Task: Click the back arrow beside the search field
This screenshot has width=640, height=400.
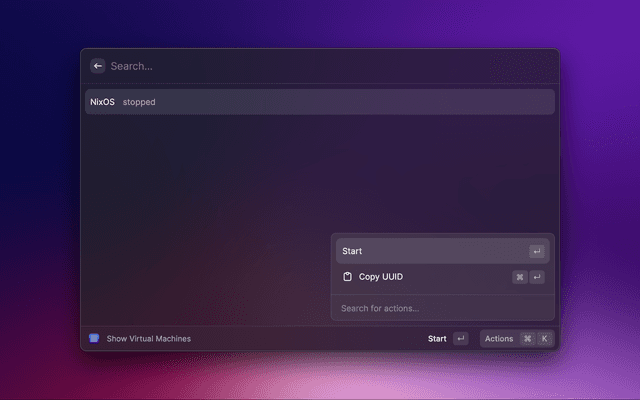Action: (x=98, y=66)
